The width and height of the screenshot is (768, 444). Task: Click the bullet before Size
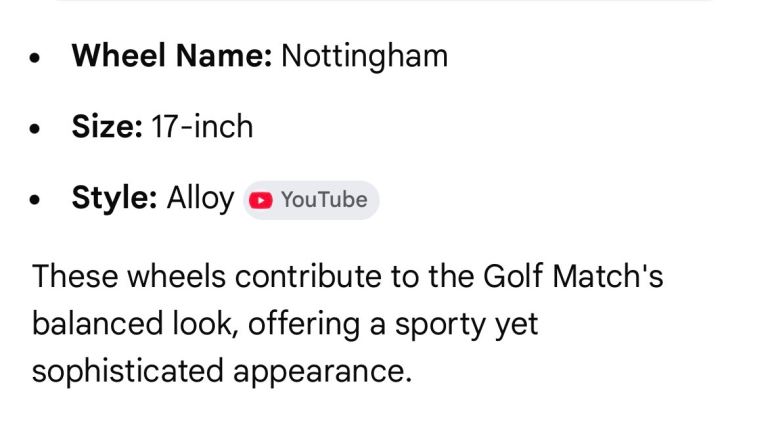pyautogui.click(x=37, y=129)
